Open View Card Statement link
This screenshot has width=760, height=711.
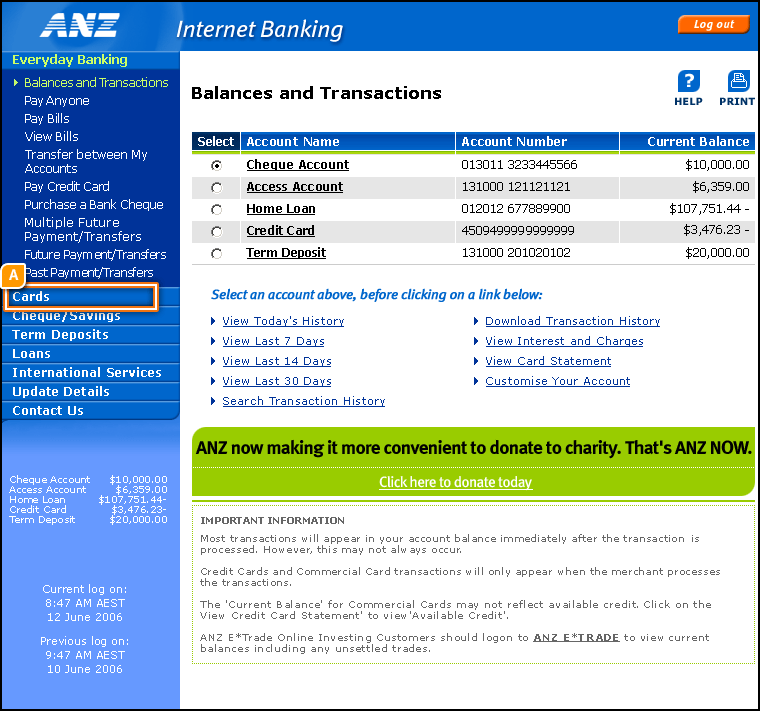[548, 361]
